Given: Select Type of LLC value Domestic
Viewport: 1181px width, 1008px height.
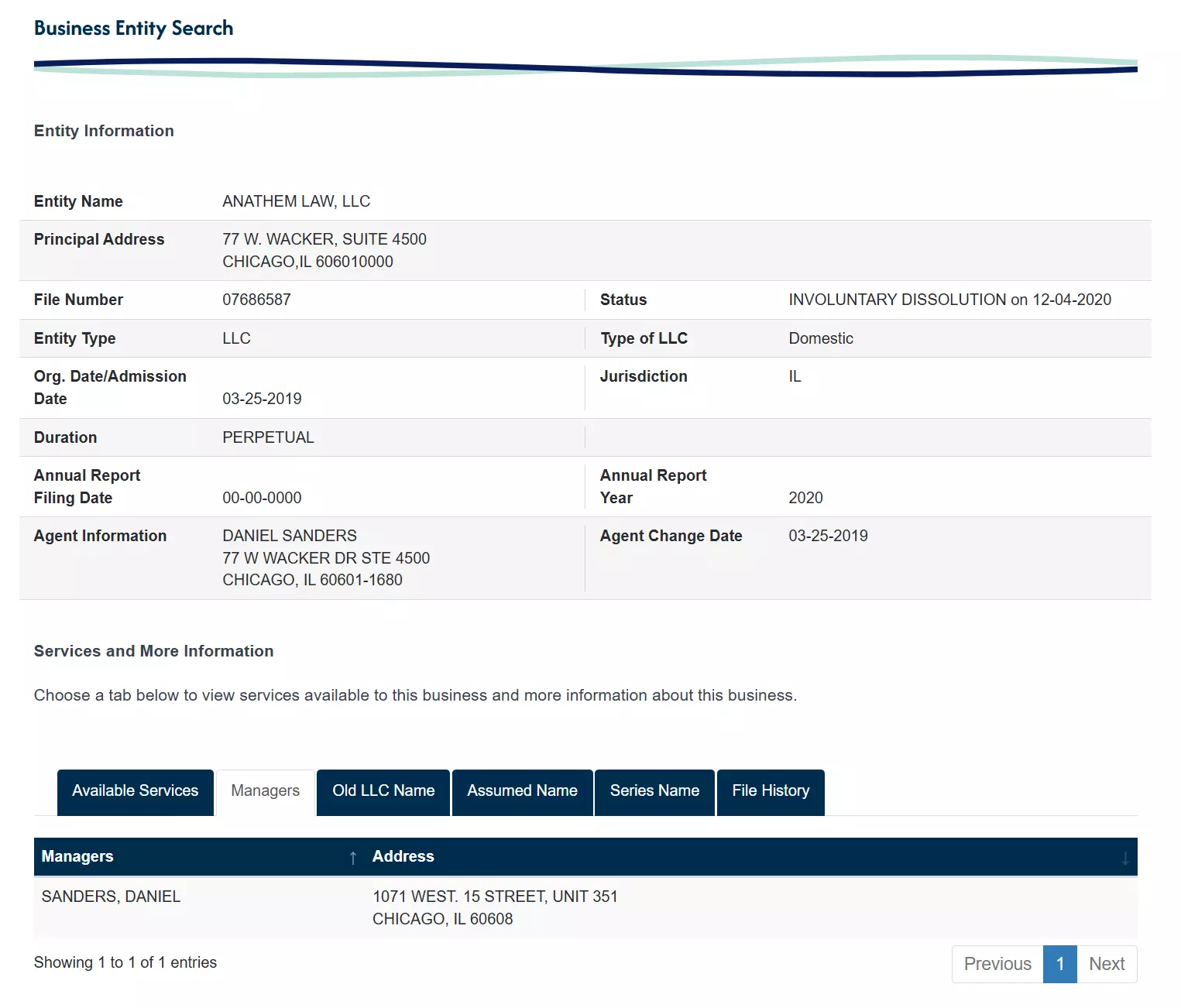Looking at the screenshot, I should (821, 338).
